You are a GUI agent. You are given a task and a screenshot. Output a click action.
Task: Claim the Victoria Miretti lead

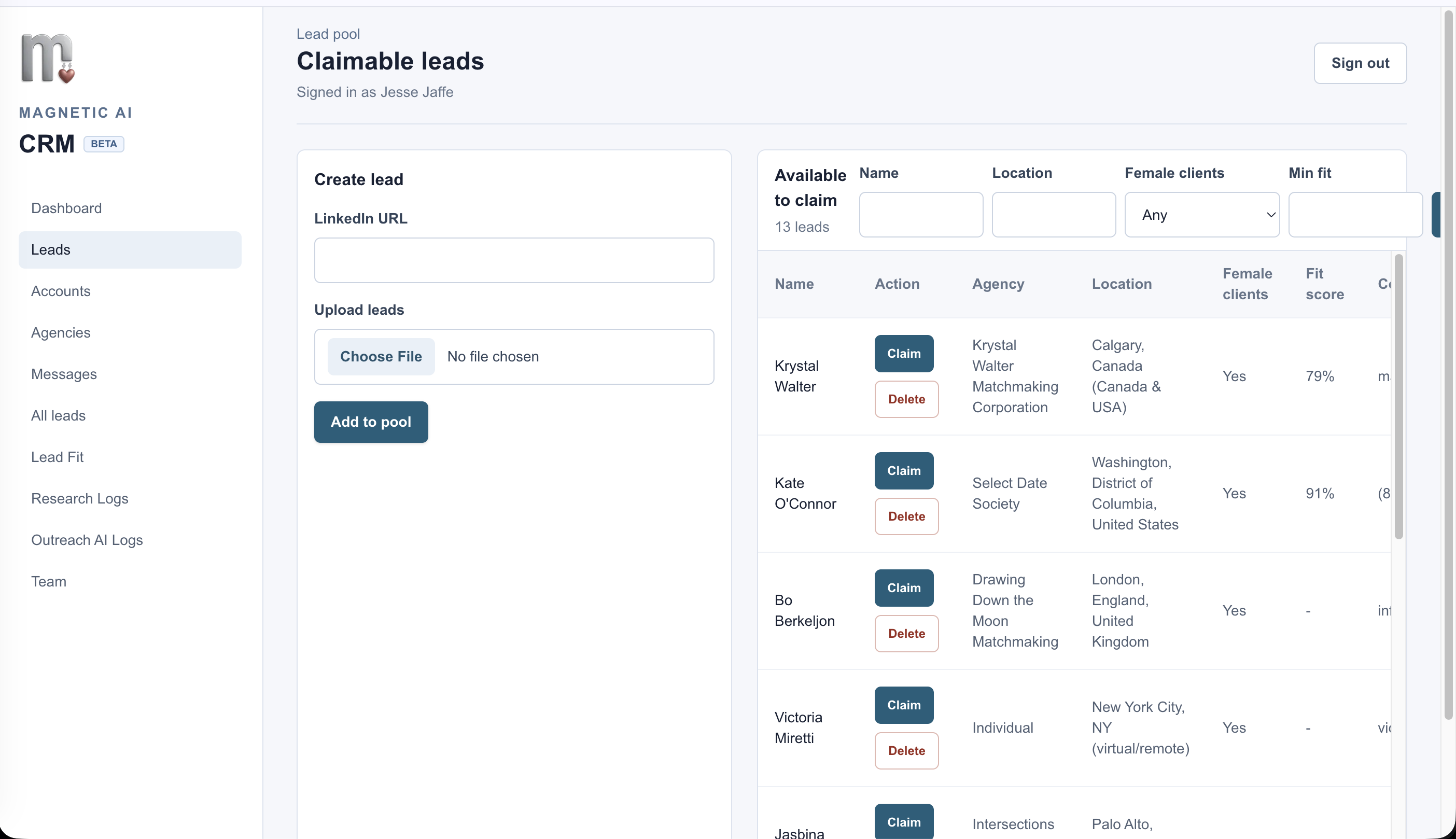(x=903, y=705)
